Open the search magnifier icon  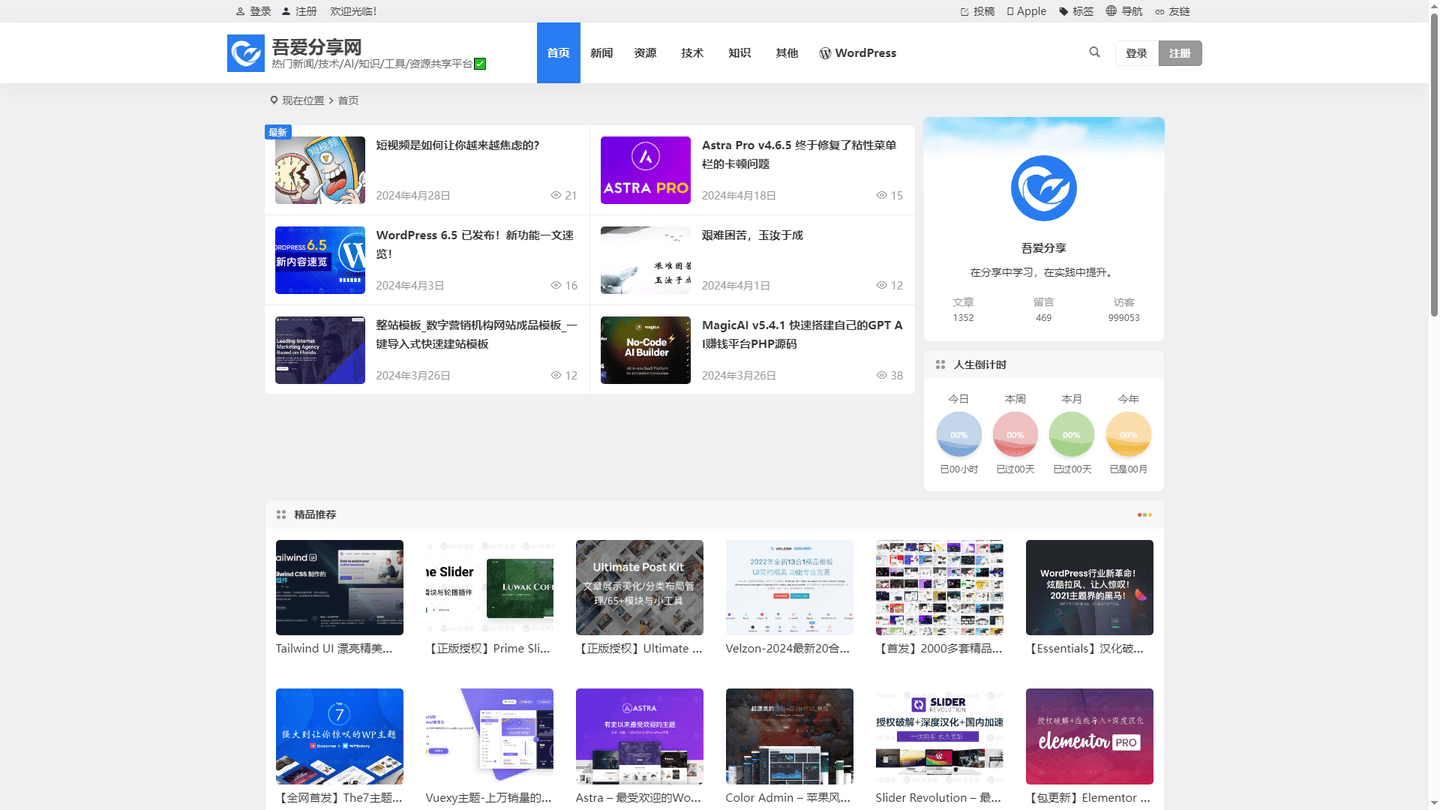(x=1094, y=52)
